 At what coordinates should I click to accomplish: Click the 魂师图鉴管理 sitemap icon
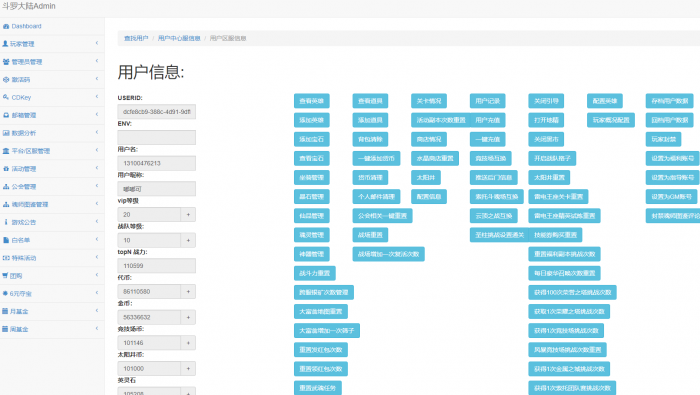click(x=6, y=204)
